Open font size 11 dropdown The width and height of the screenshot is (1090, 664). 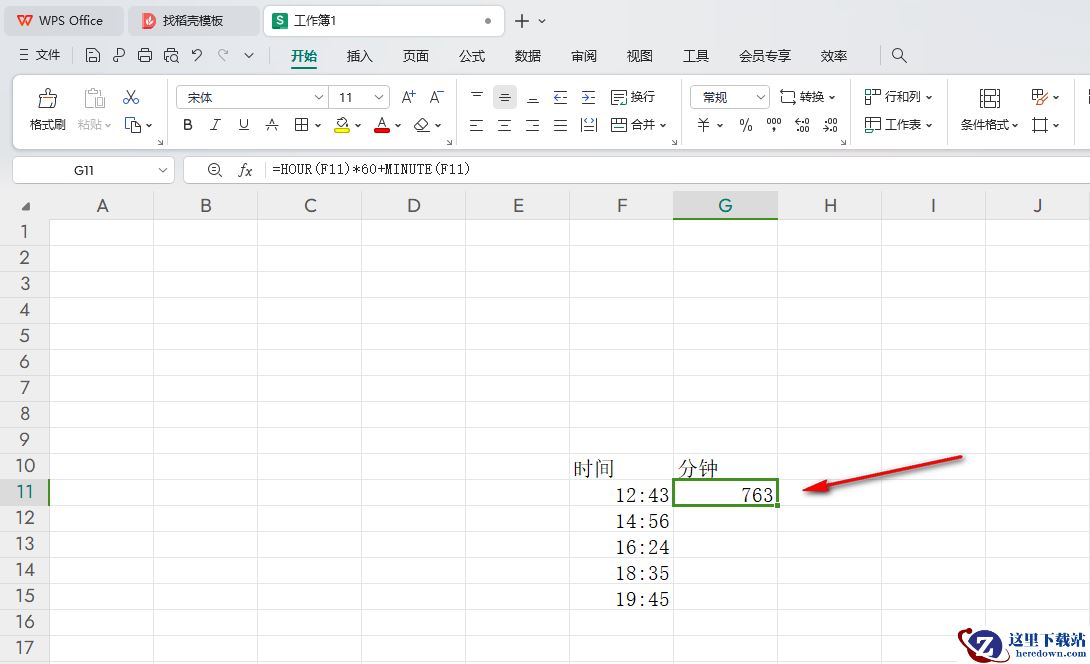[x=379, y=97]
